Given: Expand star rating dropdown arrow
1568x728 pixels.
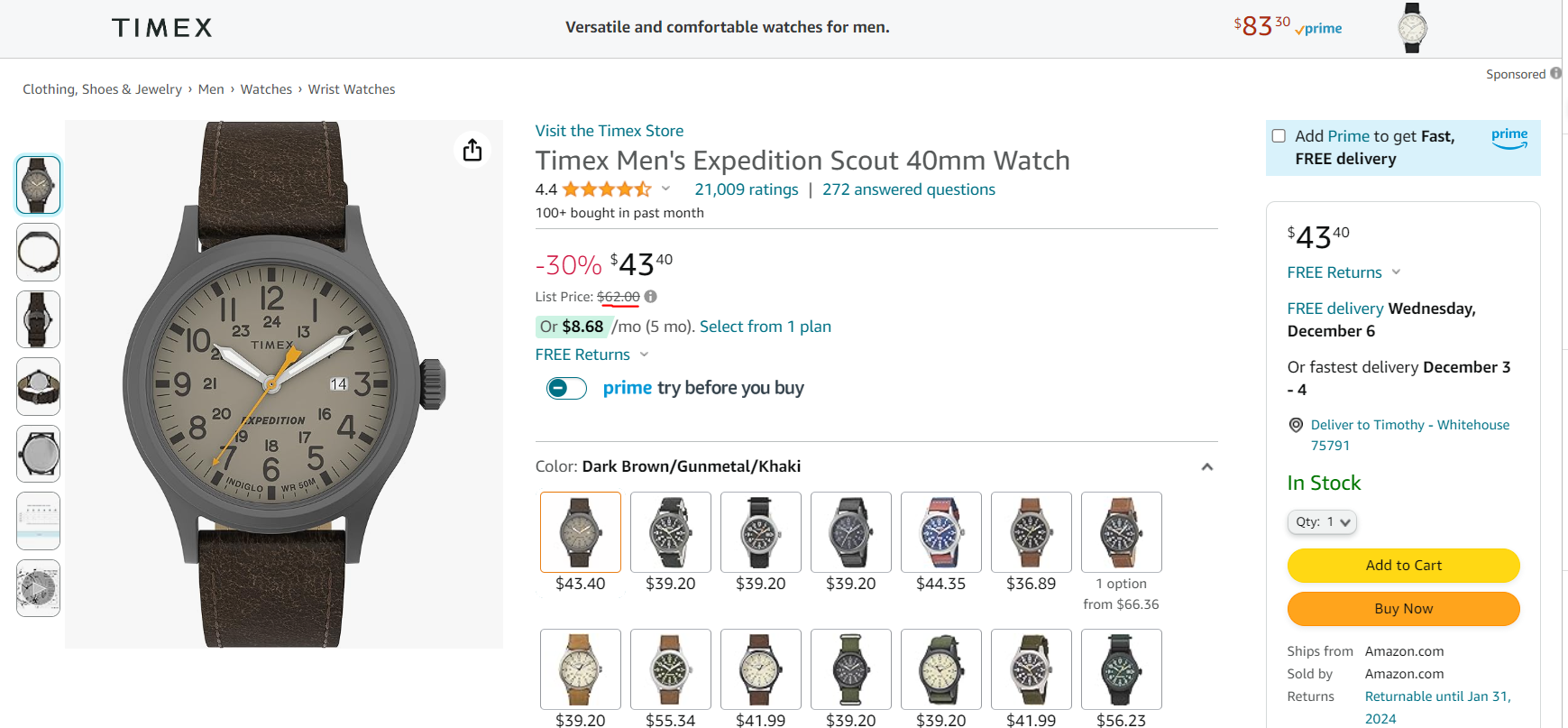Looking at the screenshot, I should pos(666,189).
